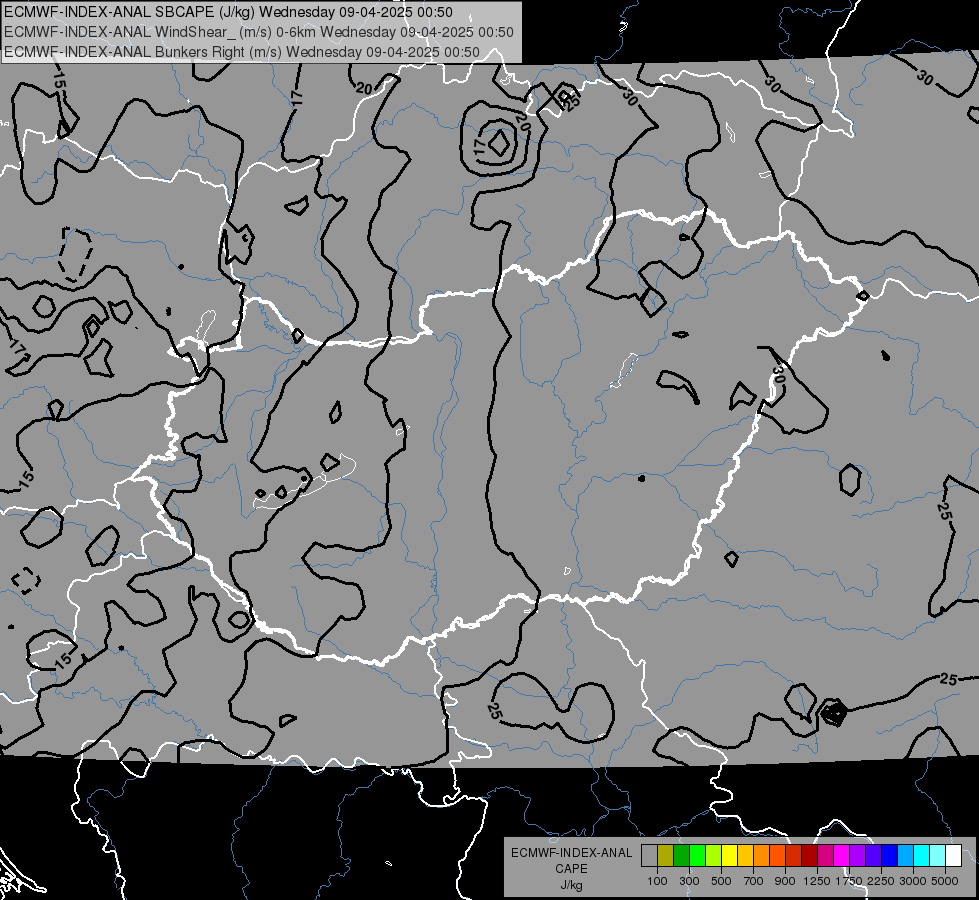Choose the indigo-violet swatch left of 2250
The width and height of the screenshot is (979, 900).
[x=873, y=856]
